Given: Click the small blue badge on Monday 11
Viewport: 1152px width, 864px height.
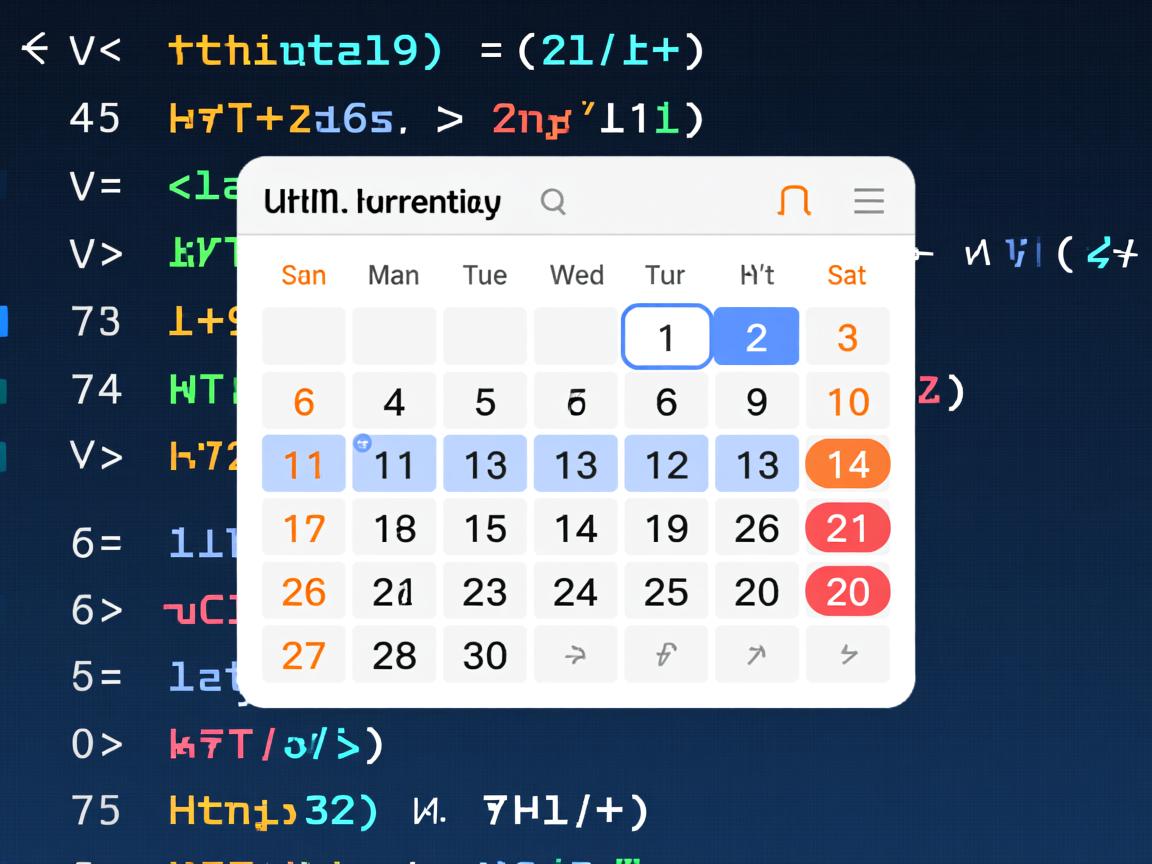Looking at the screenshot, I should coord(362,442).
